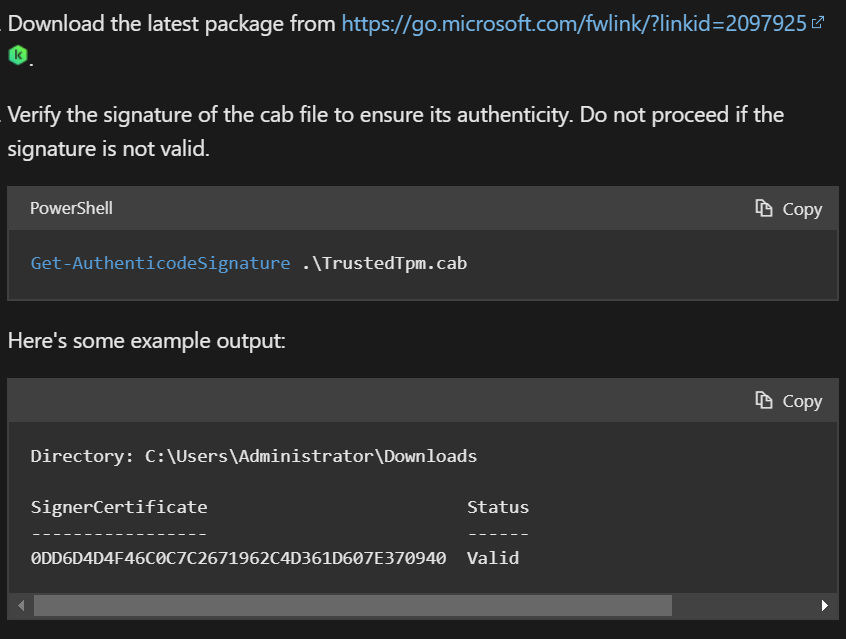Click the scrollbar track right of the thumb
Screen dimensions: 846x639
tap(744, 605)
